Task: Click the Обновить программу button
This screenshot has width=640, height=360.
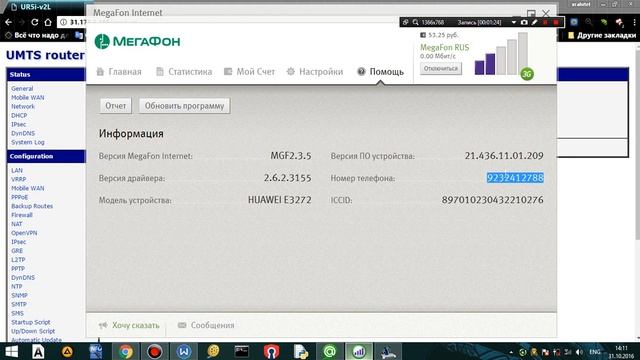Action: 184,106
